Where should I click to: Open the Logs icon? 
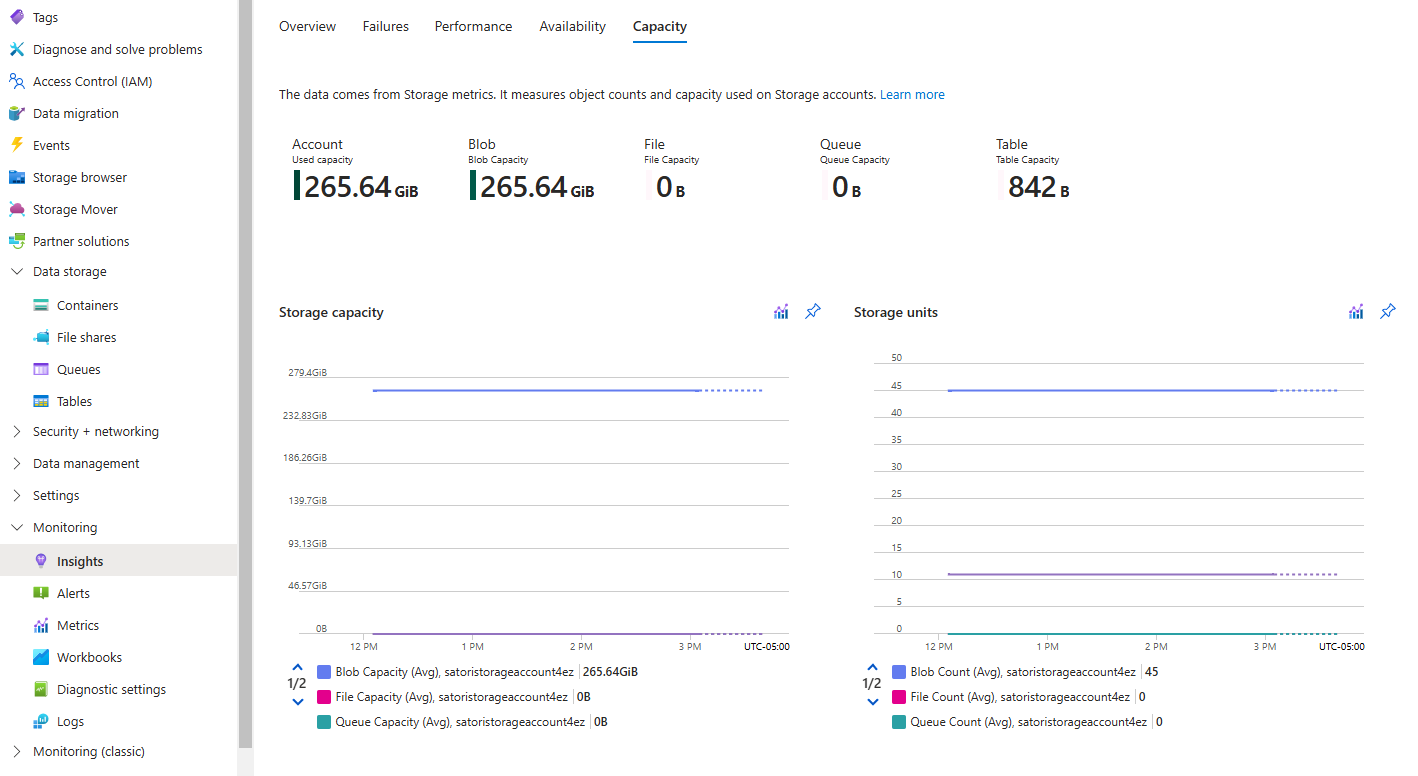[41, 721]
